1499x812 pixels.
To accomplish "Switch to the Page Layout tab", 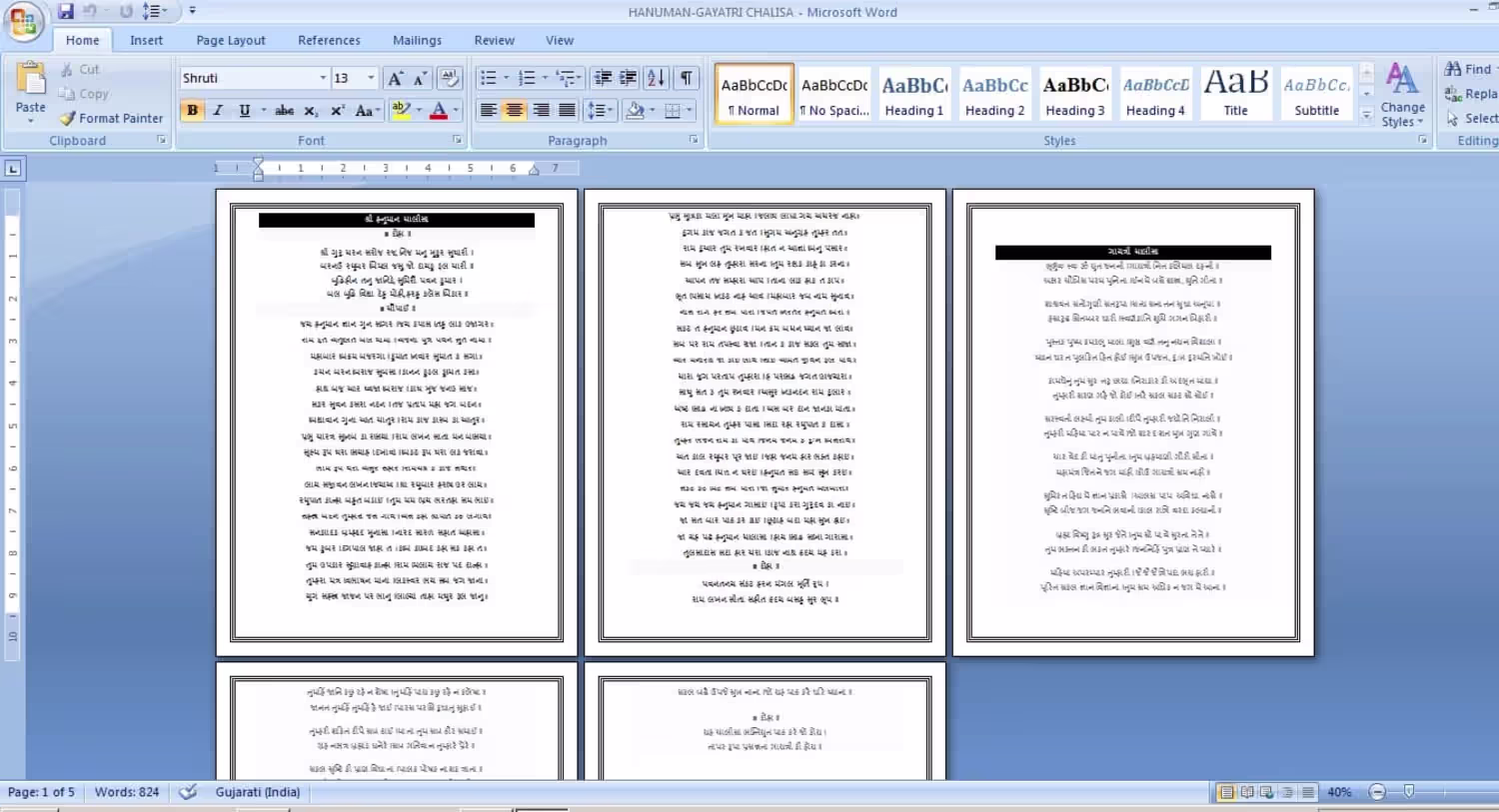I will tap(231, 40).
